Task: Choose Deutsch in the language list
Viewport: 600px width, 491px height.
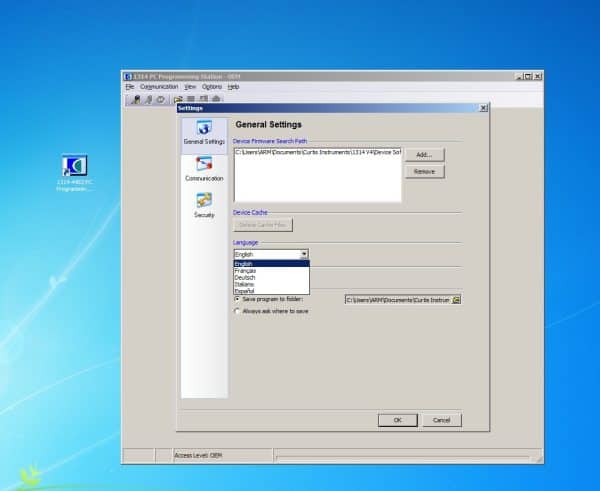Action: point(271,277)
